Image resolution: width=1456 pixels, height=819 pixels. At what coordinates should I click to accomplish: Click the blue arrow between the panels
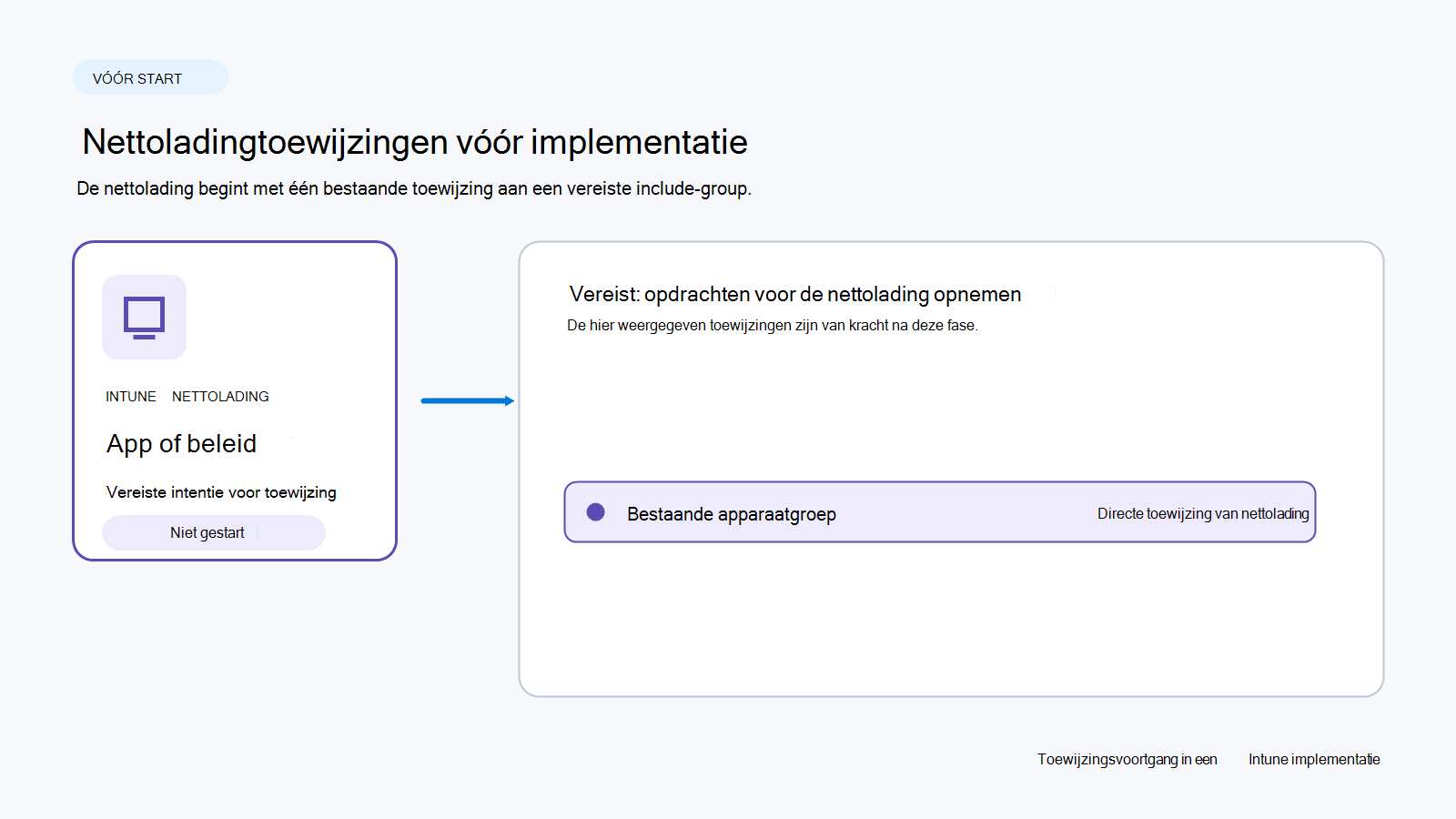468,400
